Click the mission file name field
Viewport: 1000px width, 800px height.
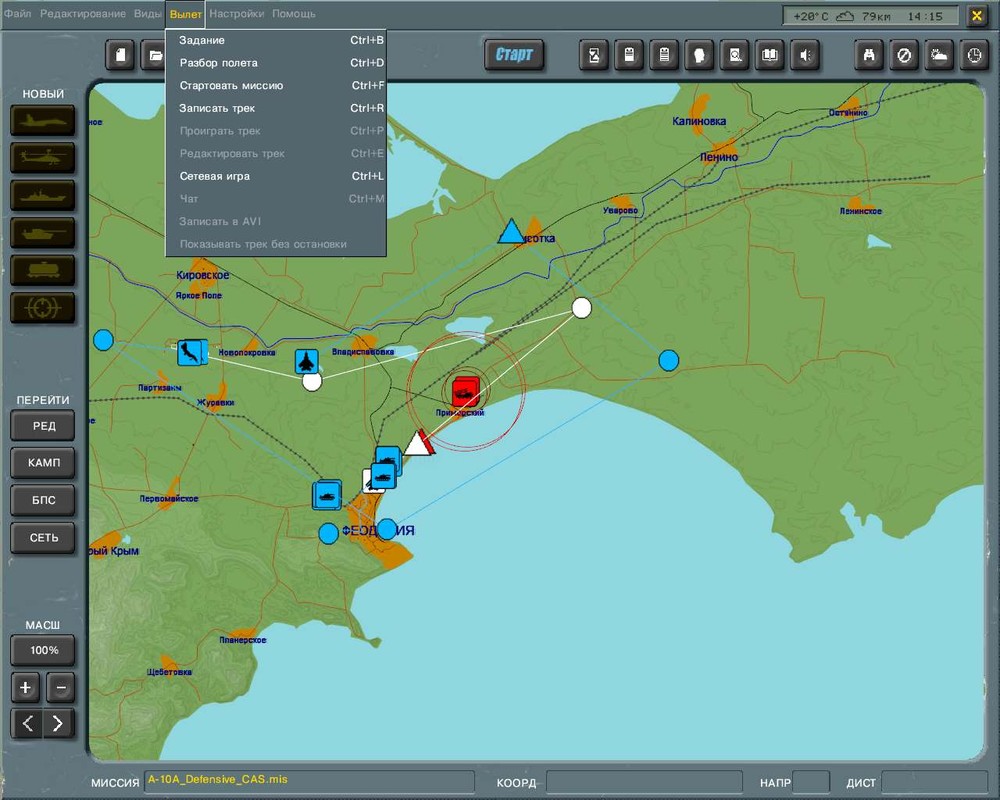(x=309, y=781)
